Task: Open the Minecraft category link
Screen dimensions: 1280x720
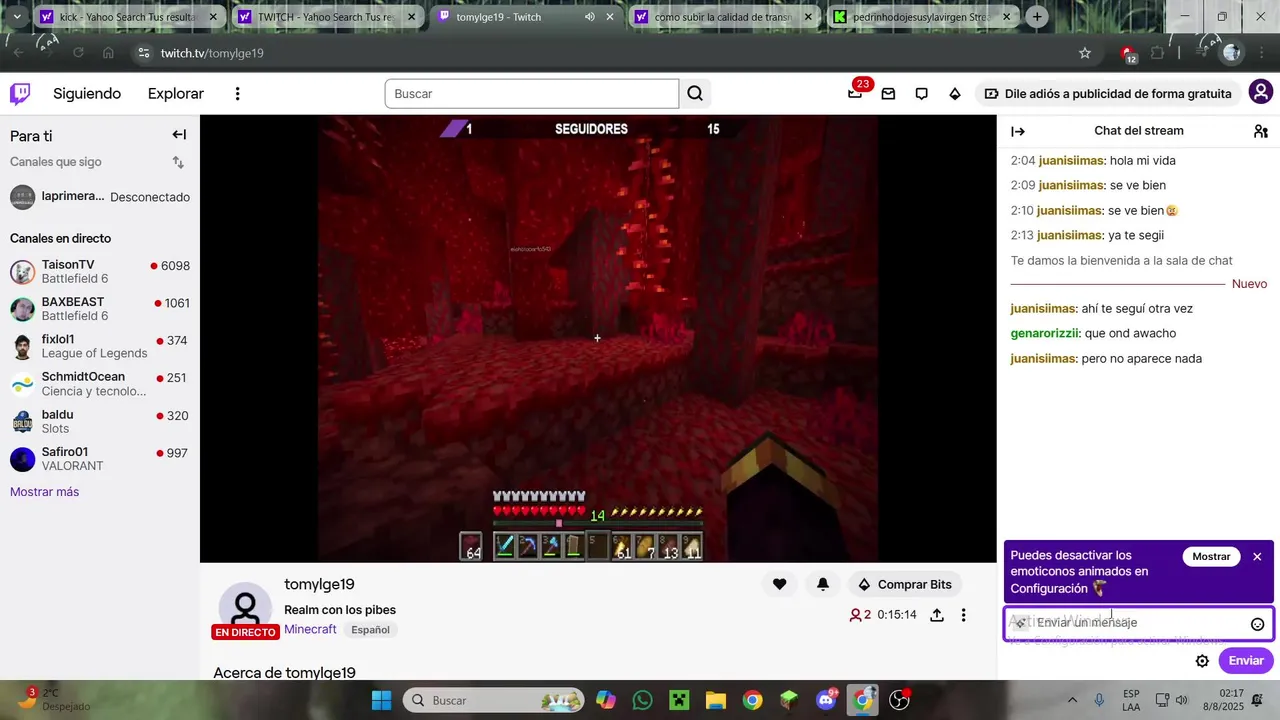Action: [310, 629]
